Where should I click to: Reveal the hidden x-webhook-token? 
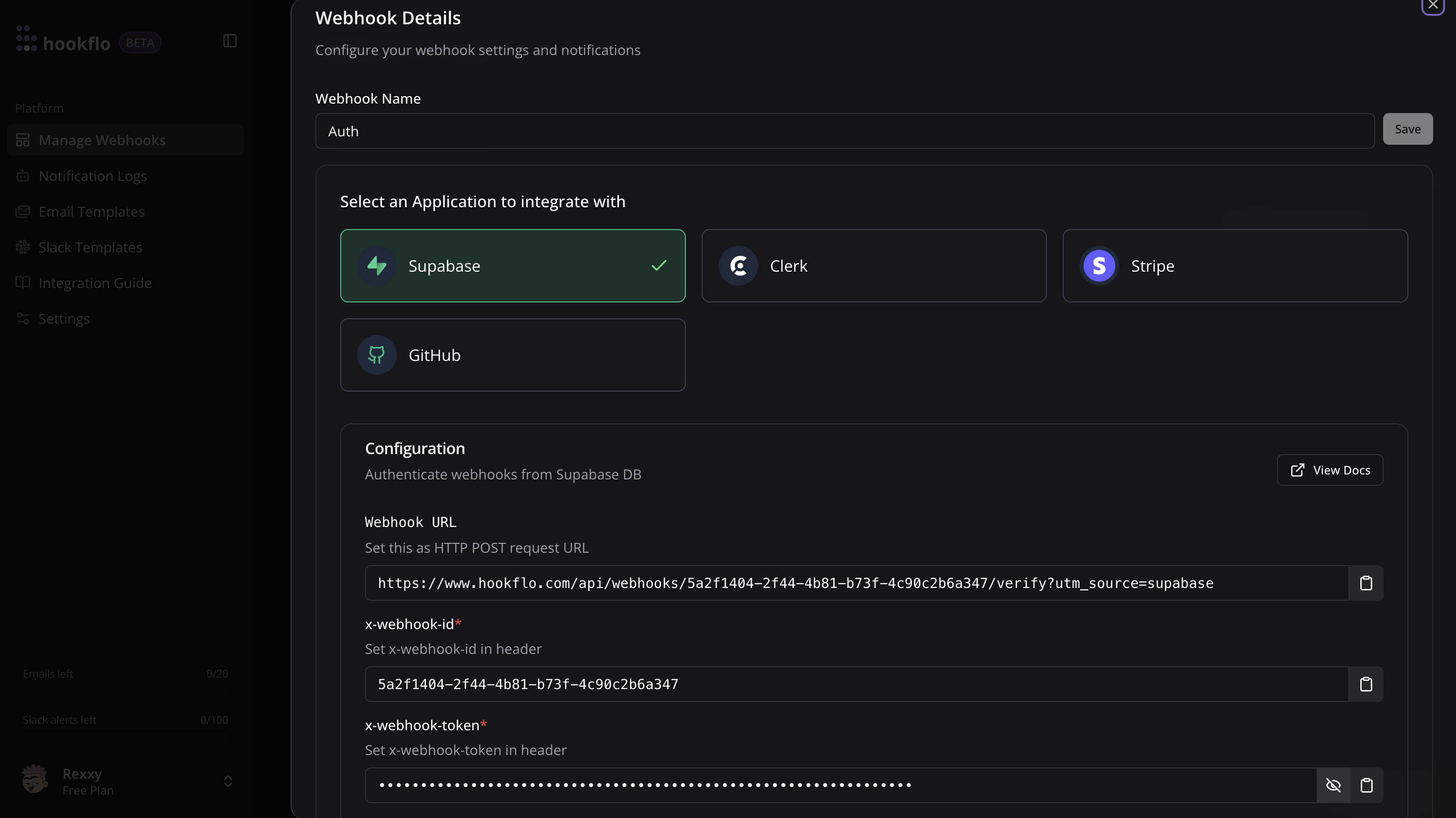1334,785
